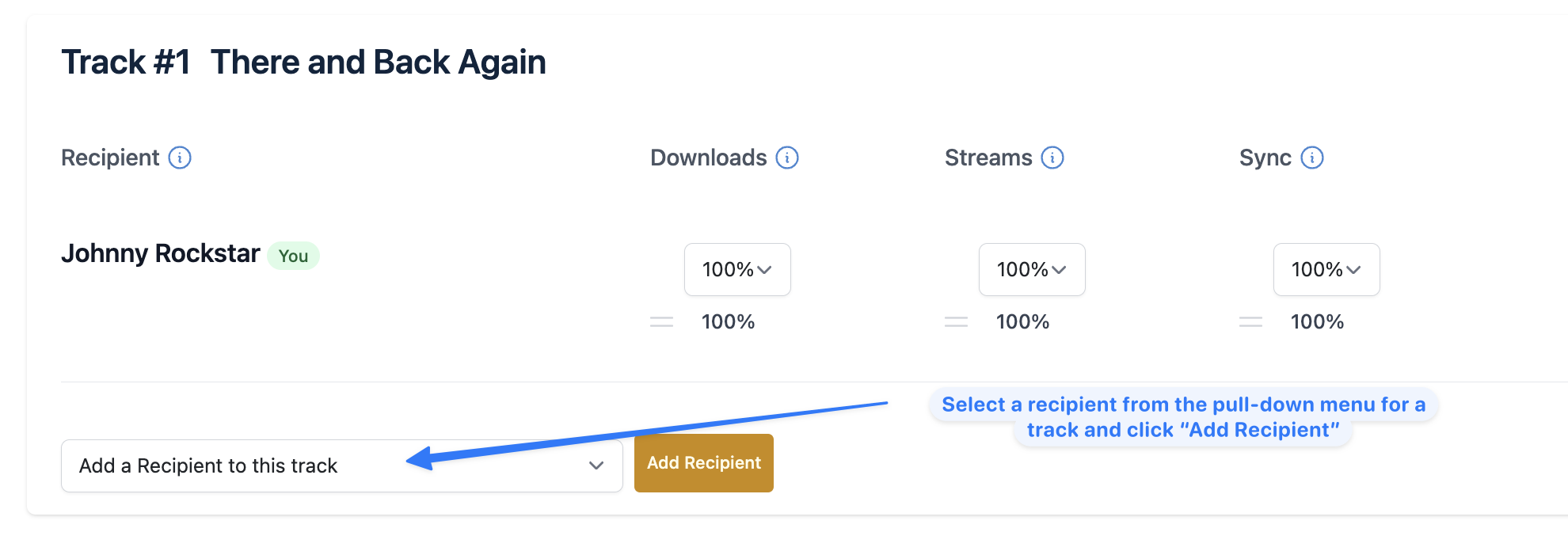
Task: Expand the Streams 100% dropdown
Action: click(1032, 270)
